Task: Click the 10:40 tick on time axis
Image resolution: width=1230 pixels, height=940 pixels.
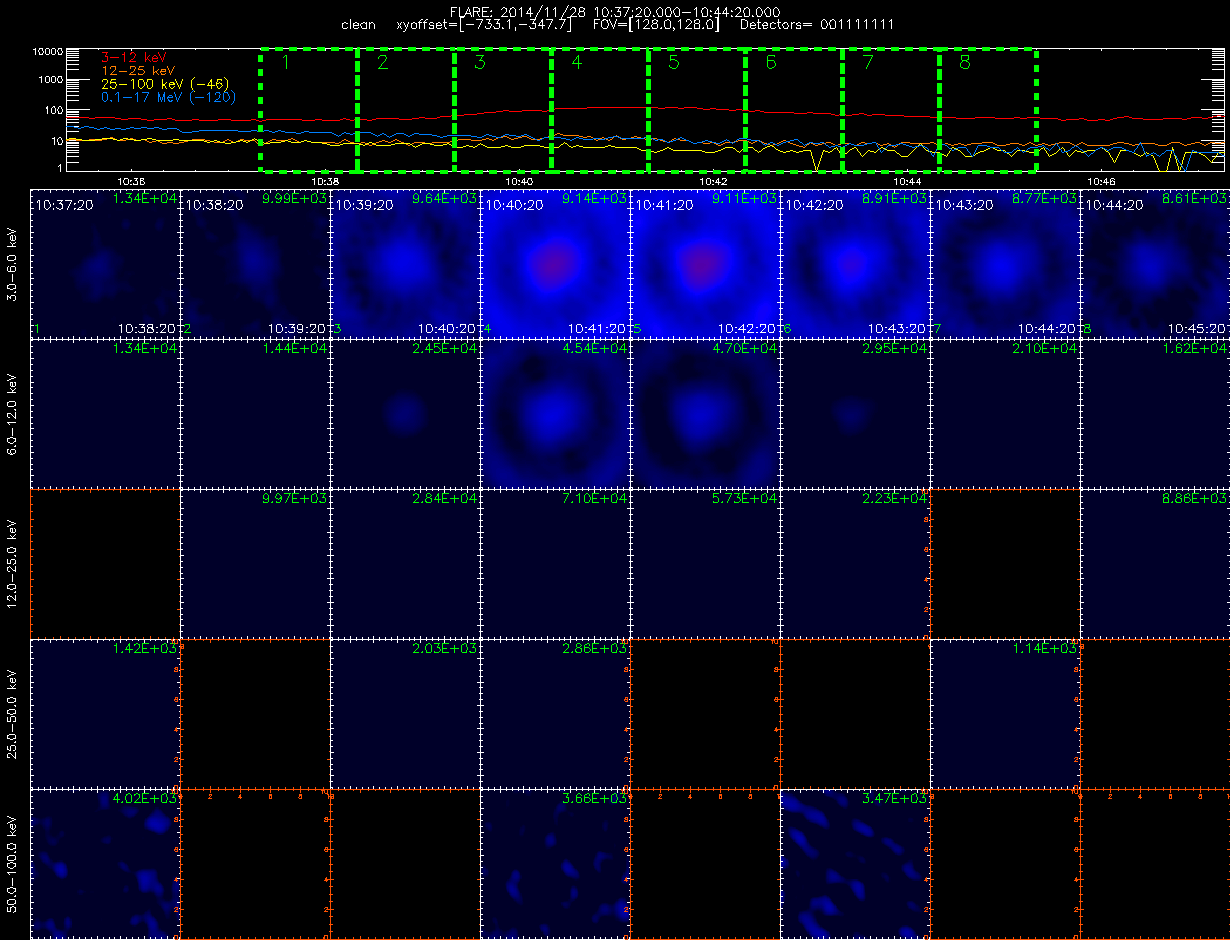Action: (x=519, y=181)
